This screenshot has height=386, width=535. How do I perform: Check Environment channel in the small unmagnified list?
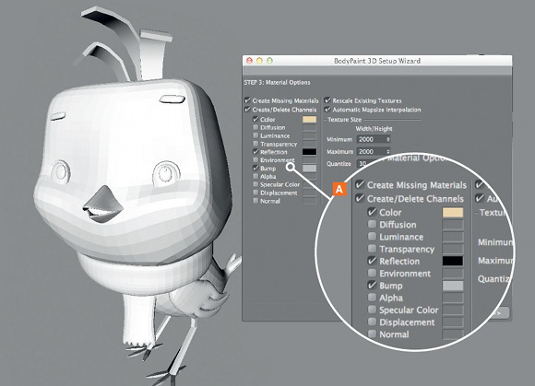tap(255, 160)
